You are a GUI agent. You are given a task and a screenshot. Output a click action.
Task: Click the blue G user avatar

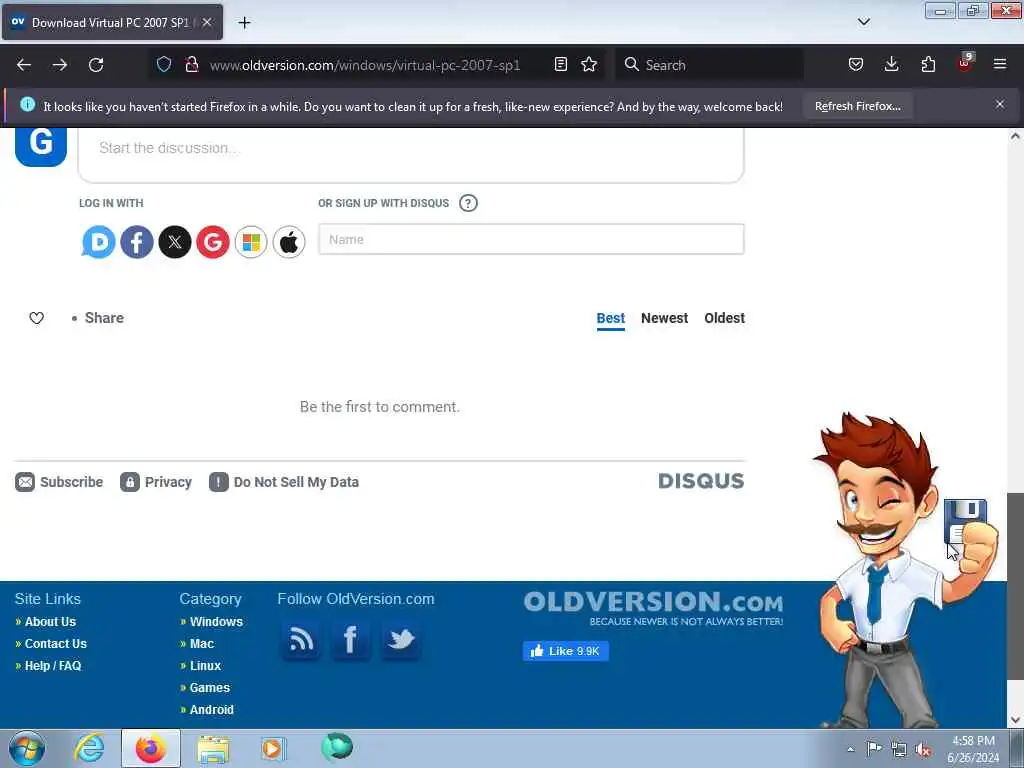pos(40,146)
